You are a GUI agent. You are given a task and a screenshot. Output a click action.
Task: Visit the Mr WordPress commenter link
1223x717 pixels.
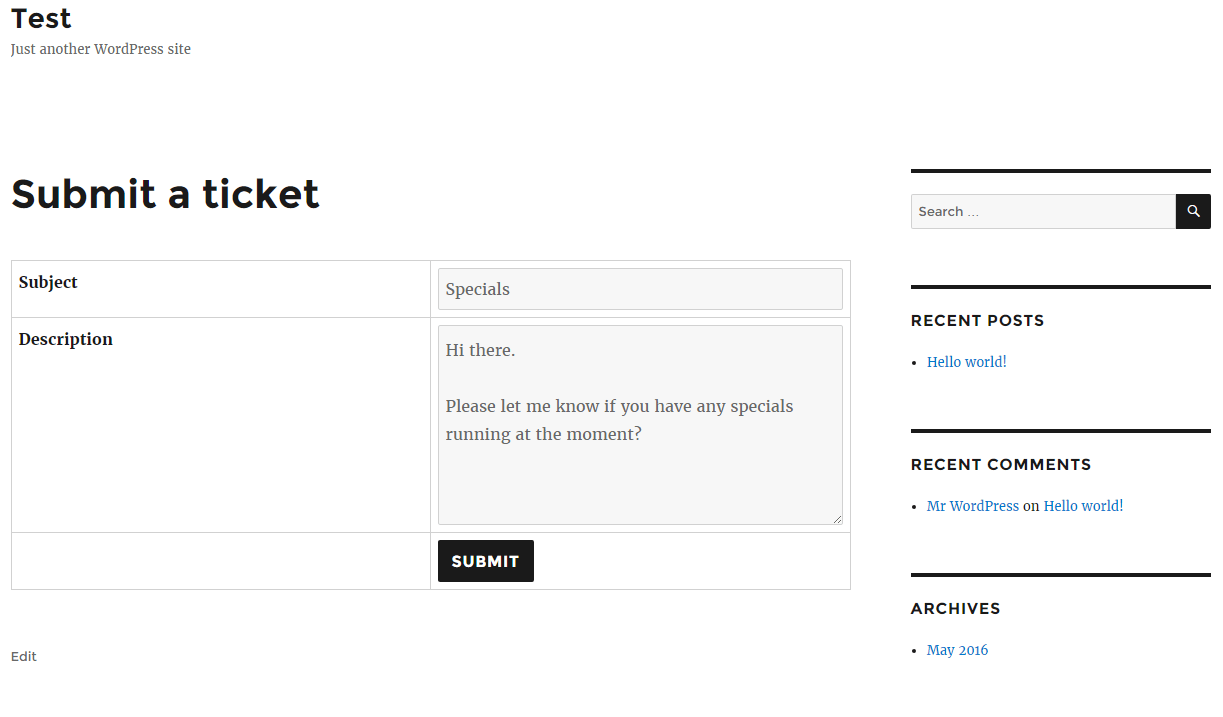click(972, 506)
